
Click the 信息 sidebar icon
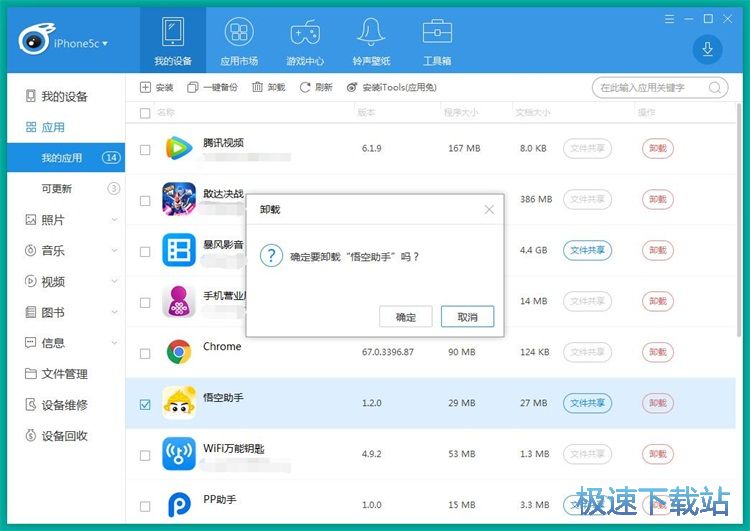click(31, 343)
